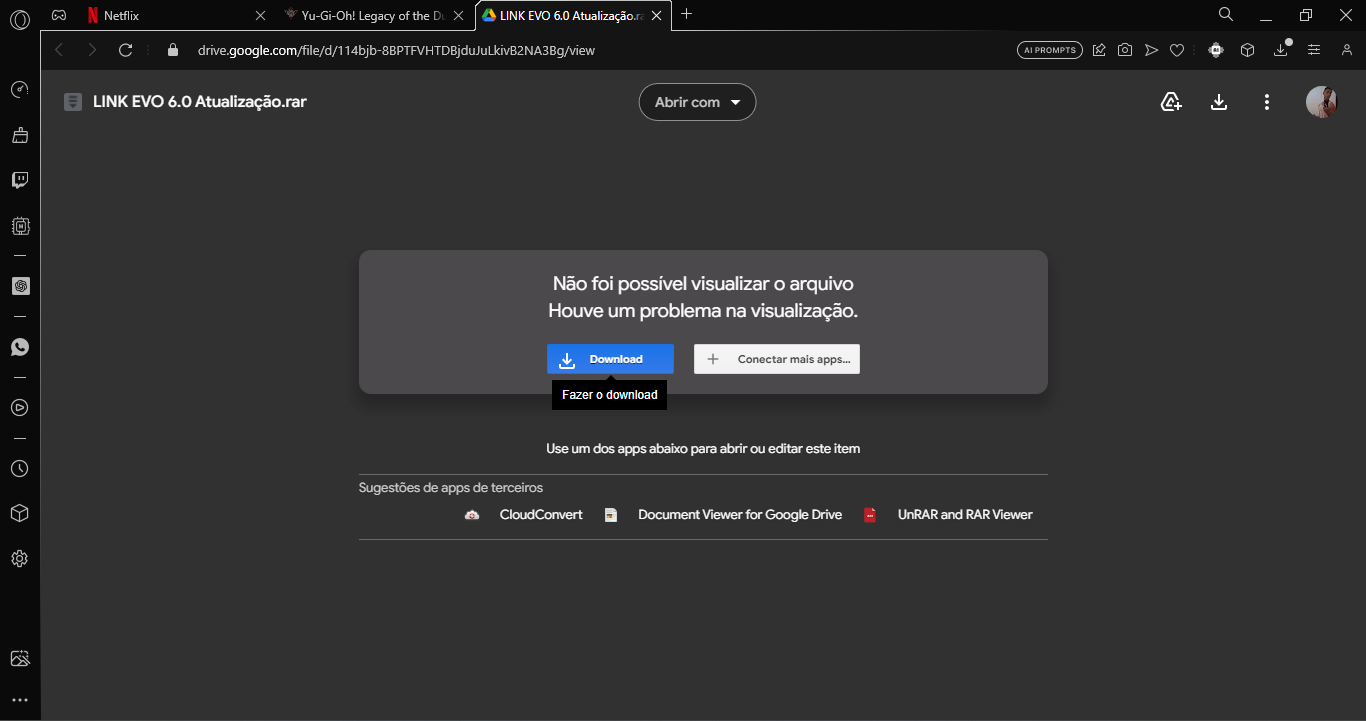This screenshot has width=1366, height=721.
Task: Open a new browser tab
Action: (687, 14)
